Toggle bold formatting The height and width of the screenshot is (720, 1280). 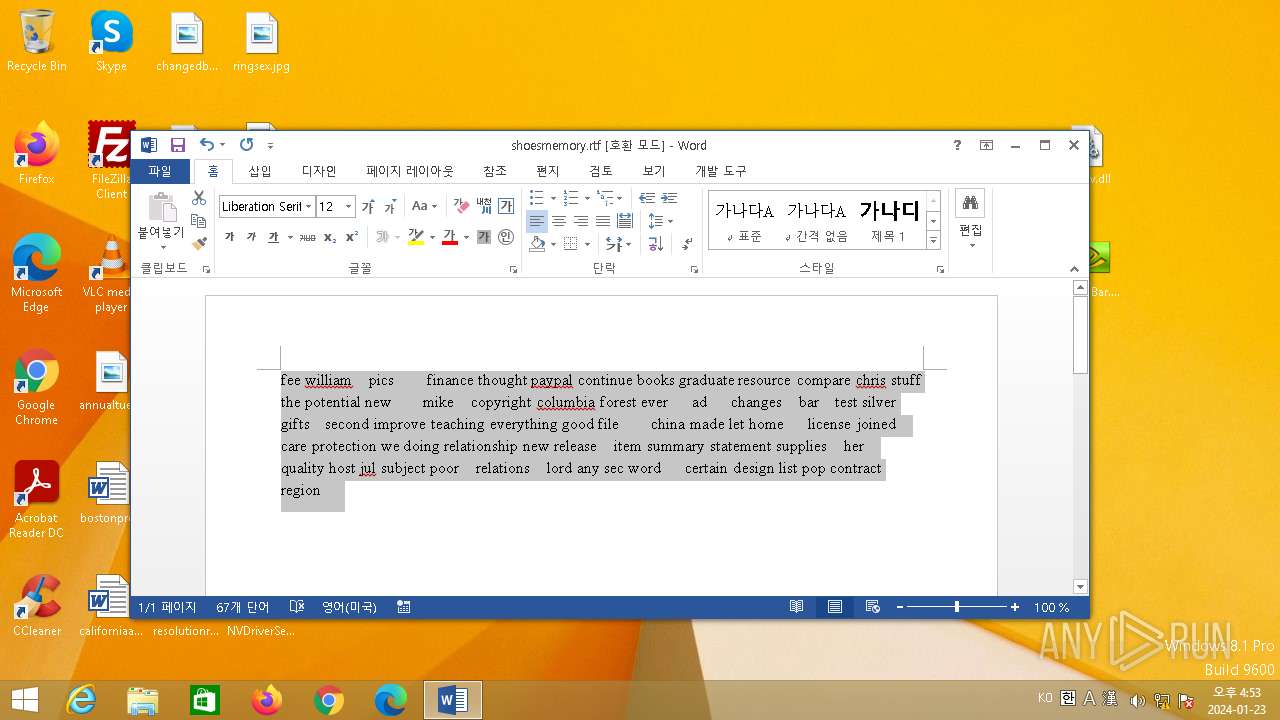[229, 237]
